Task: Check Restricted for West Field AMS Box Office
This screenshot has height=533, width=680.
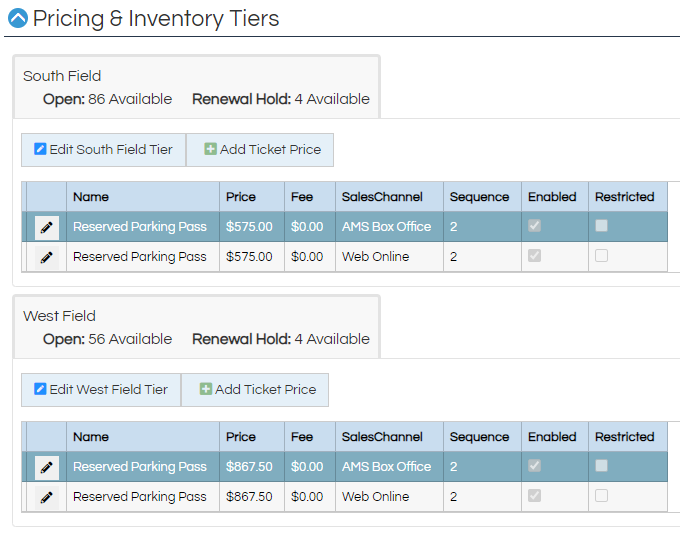Action: 601,466
